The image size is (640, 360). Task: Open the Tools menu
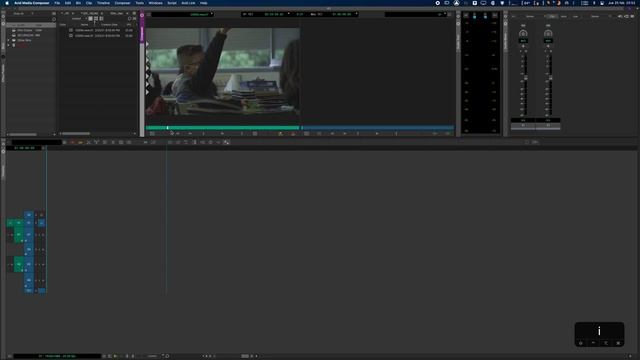click(140, 3)
